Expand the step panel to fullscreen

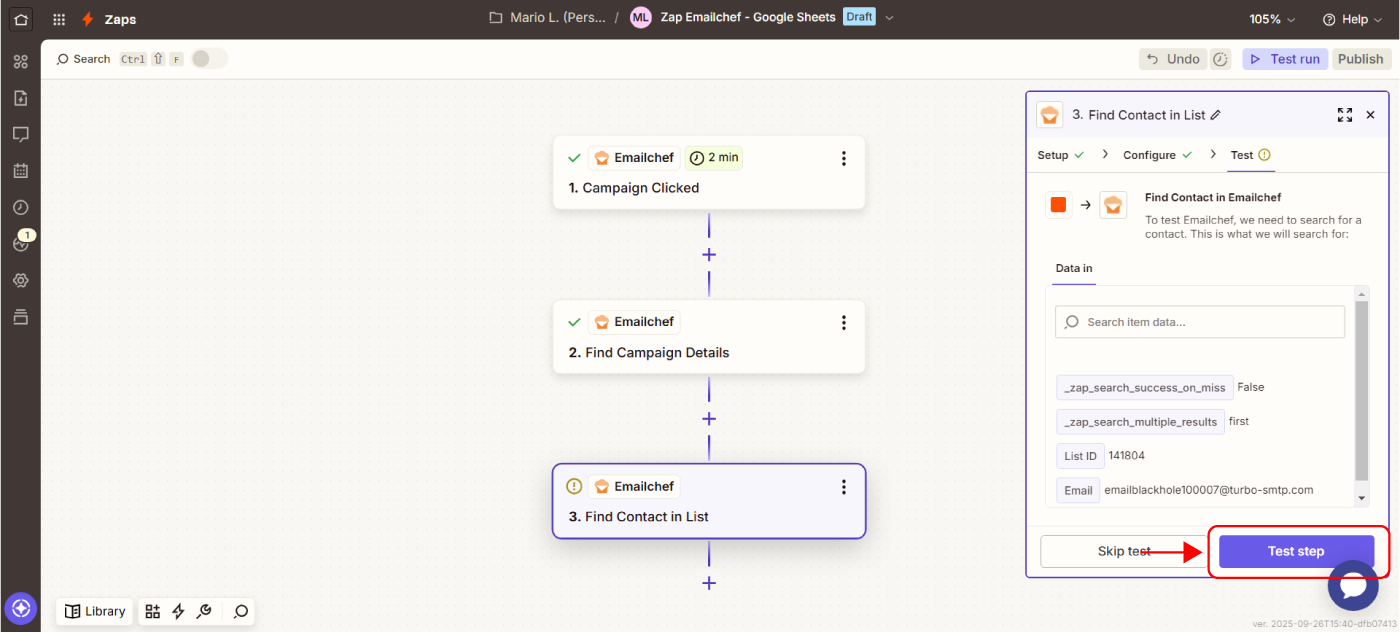tap(1345, 115)
